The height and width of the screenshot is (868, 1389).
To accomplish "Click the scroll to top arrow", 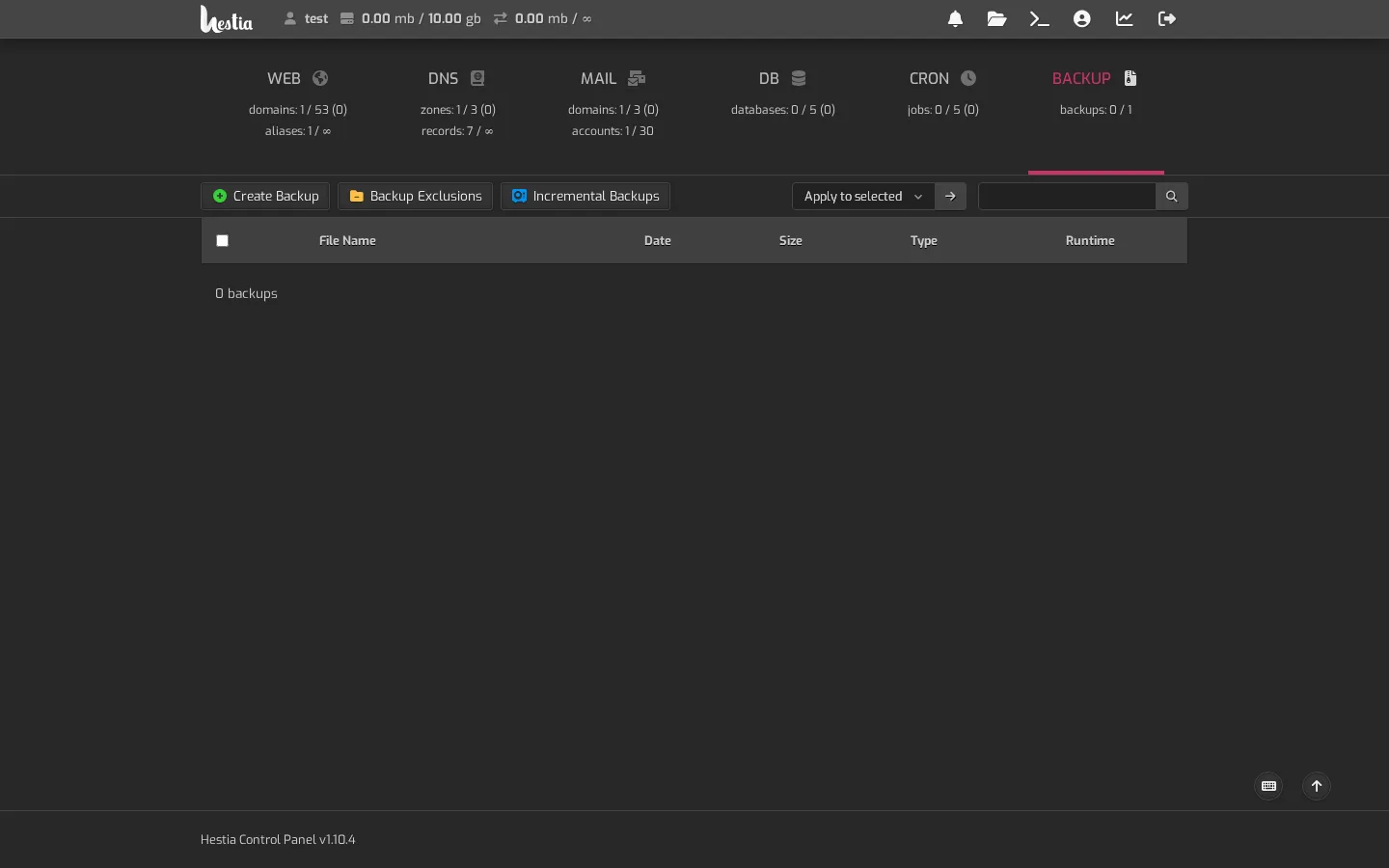I will pos(1316,786).
